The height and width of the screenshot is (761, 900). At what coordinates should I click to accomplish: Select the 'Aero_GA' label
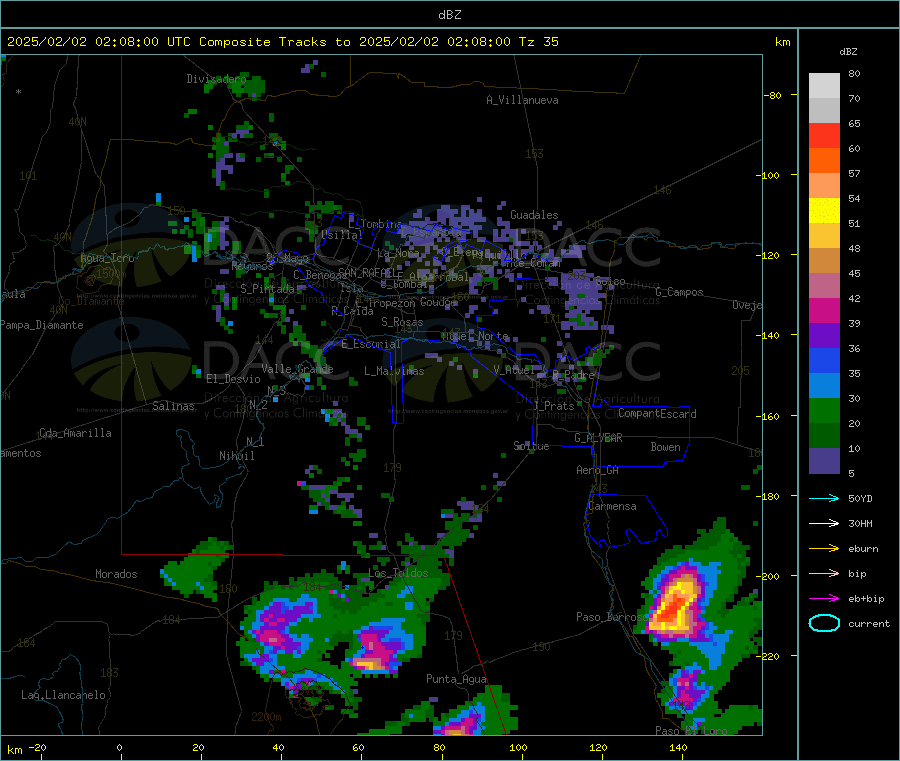598,471
